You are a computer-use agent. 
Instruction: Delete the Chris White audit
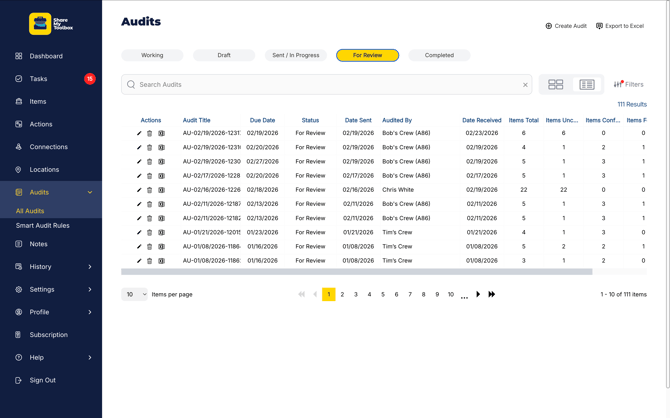tap(150, 190)
